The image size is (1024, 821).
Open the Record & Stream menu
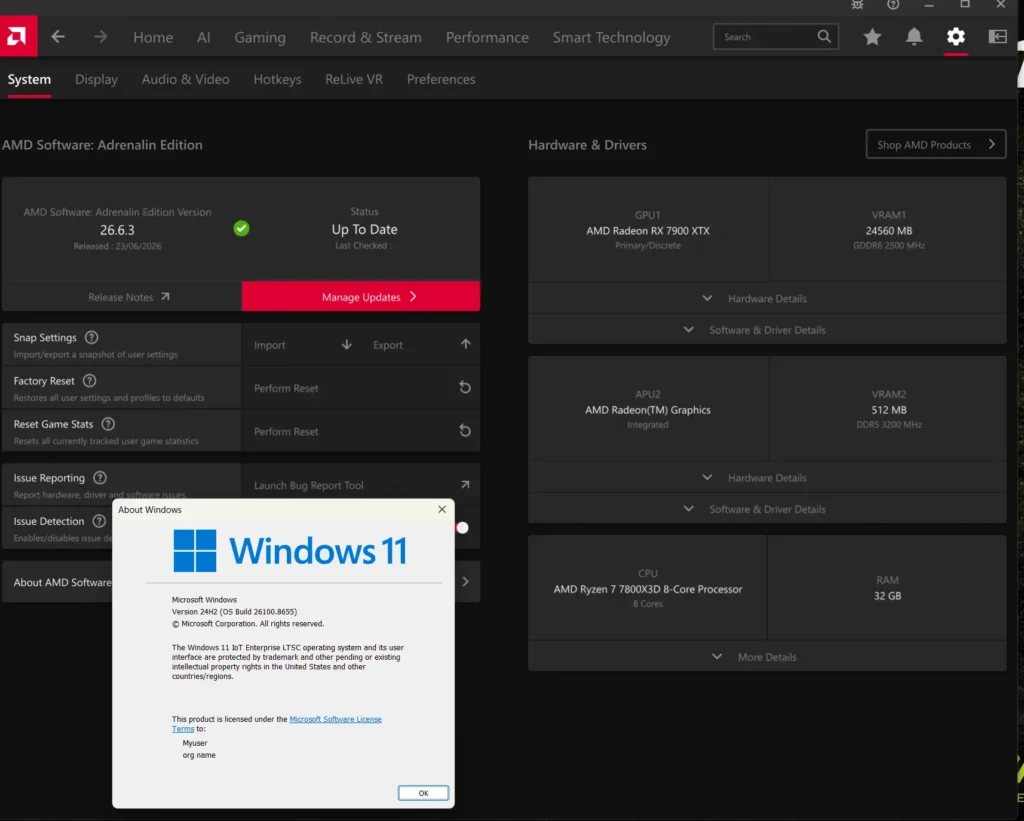click(x=366, y=37)
